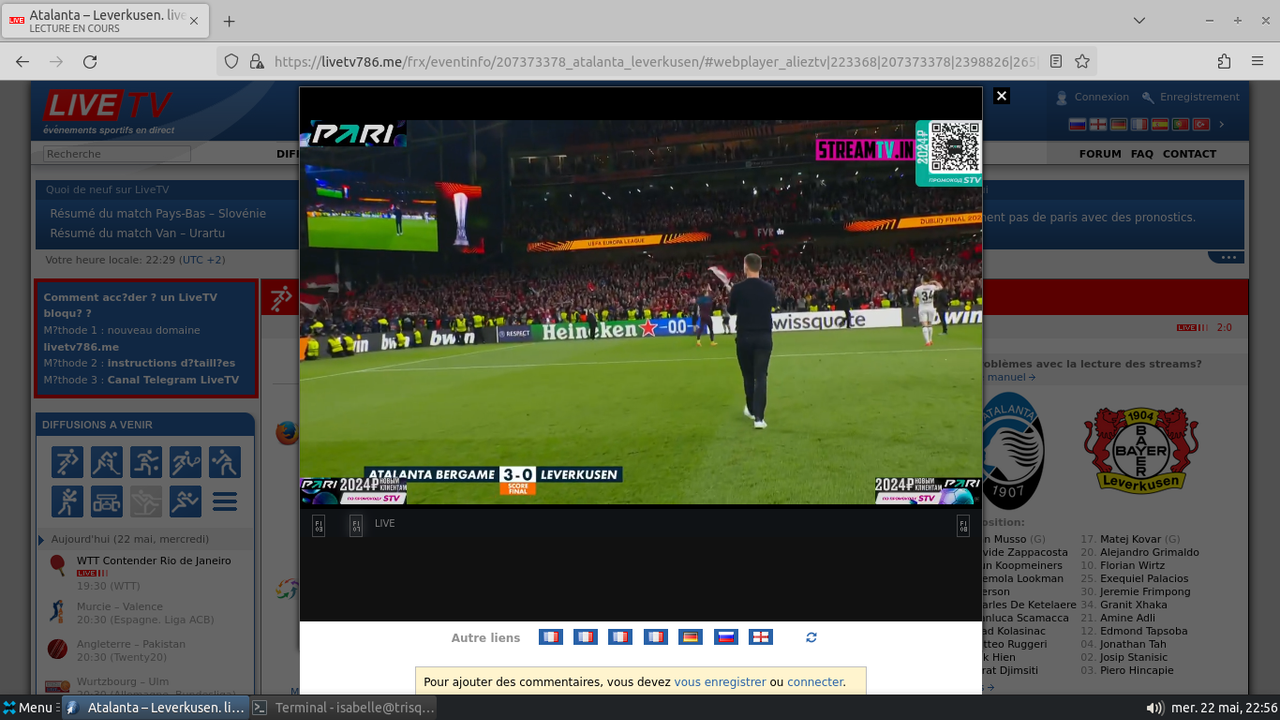Open a new browser tab

229,21
